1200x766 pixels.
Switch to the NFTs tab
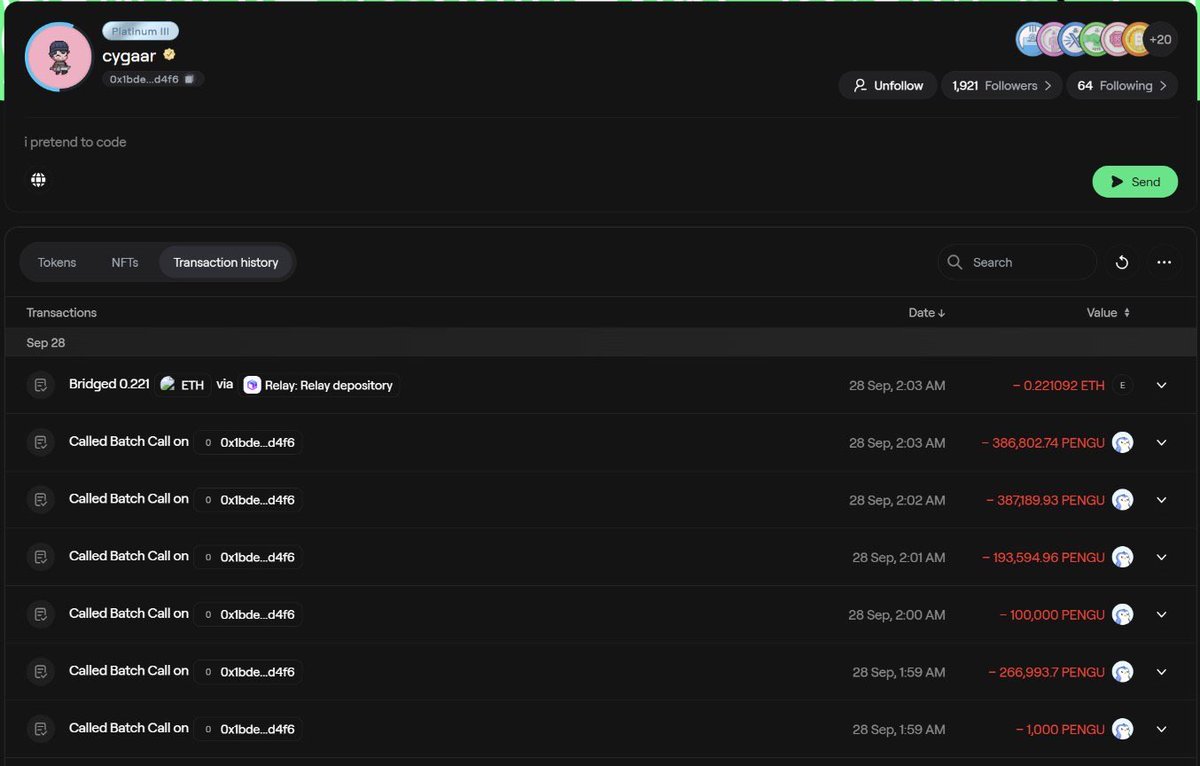125,262
